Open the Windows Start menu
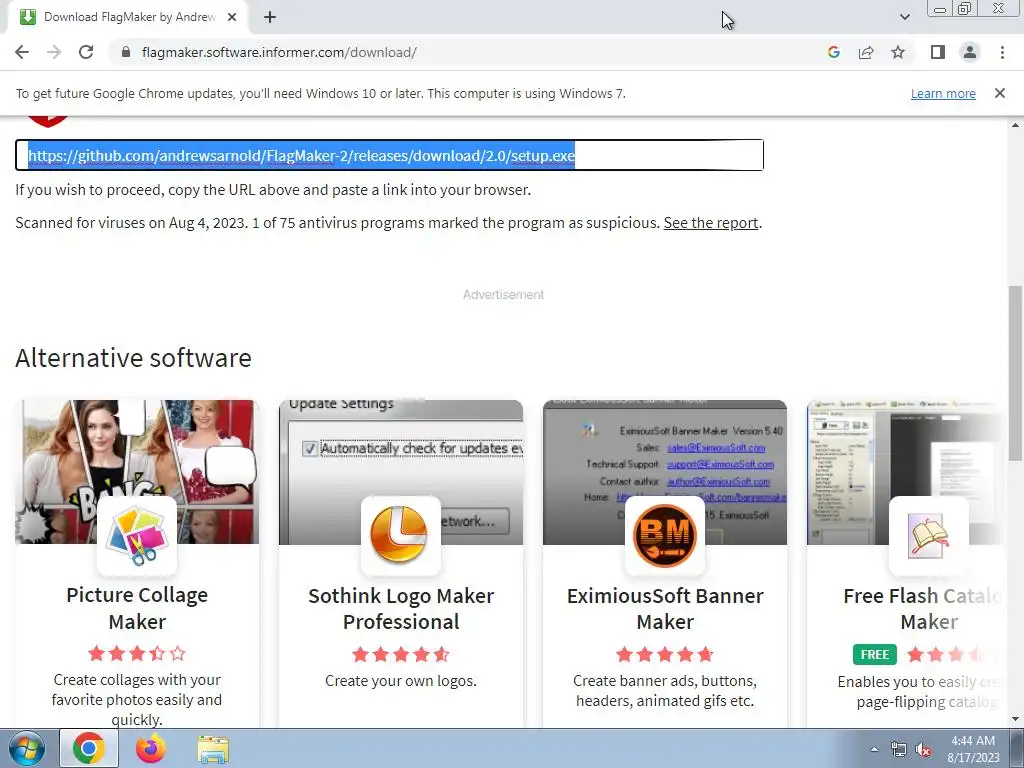1024x768 pixels. click(x=26, y=749)
